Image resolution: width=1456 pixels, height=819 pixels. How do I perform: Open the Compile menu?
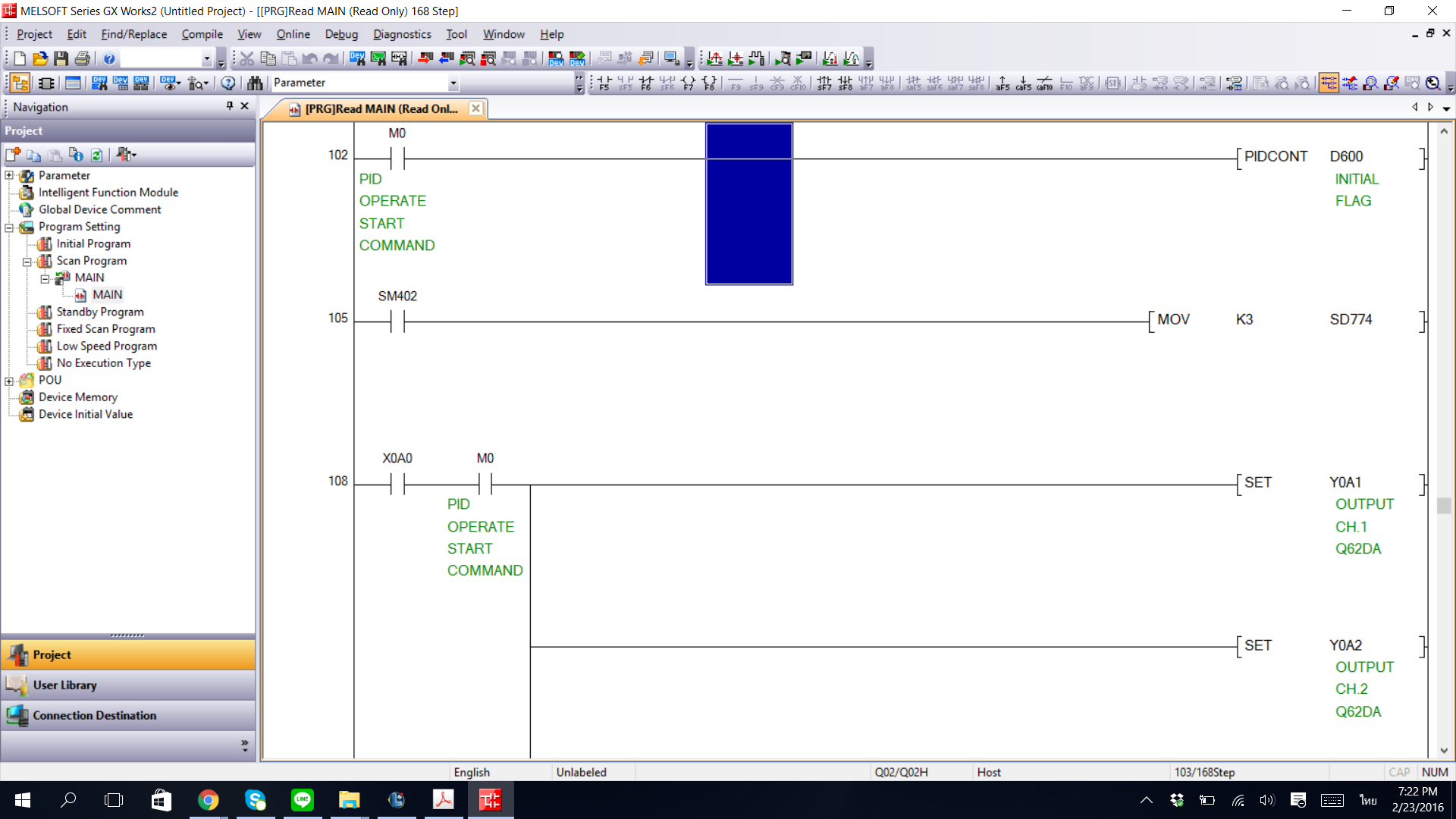tap(202, 34)
